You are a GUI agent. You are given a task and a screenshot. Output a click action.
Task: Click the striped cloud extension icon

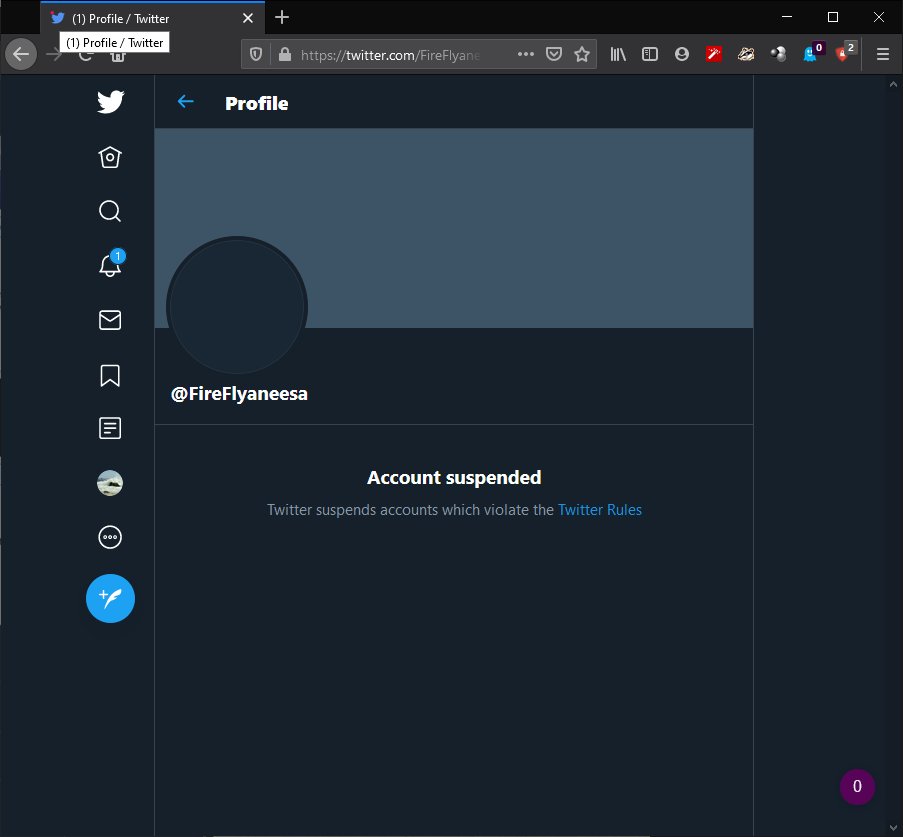pyautogui.click(x=746, y=54)
